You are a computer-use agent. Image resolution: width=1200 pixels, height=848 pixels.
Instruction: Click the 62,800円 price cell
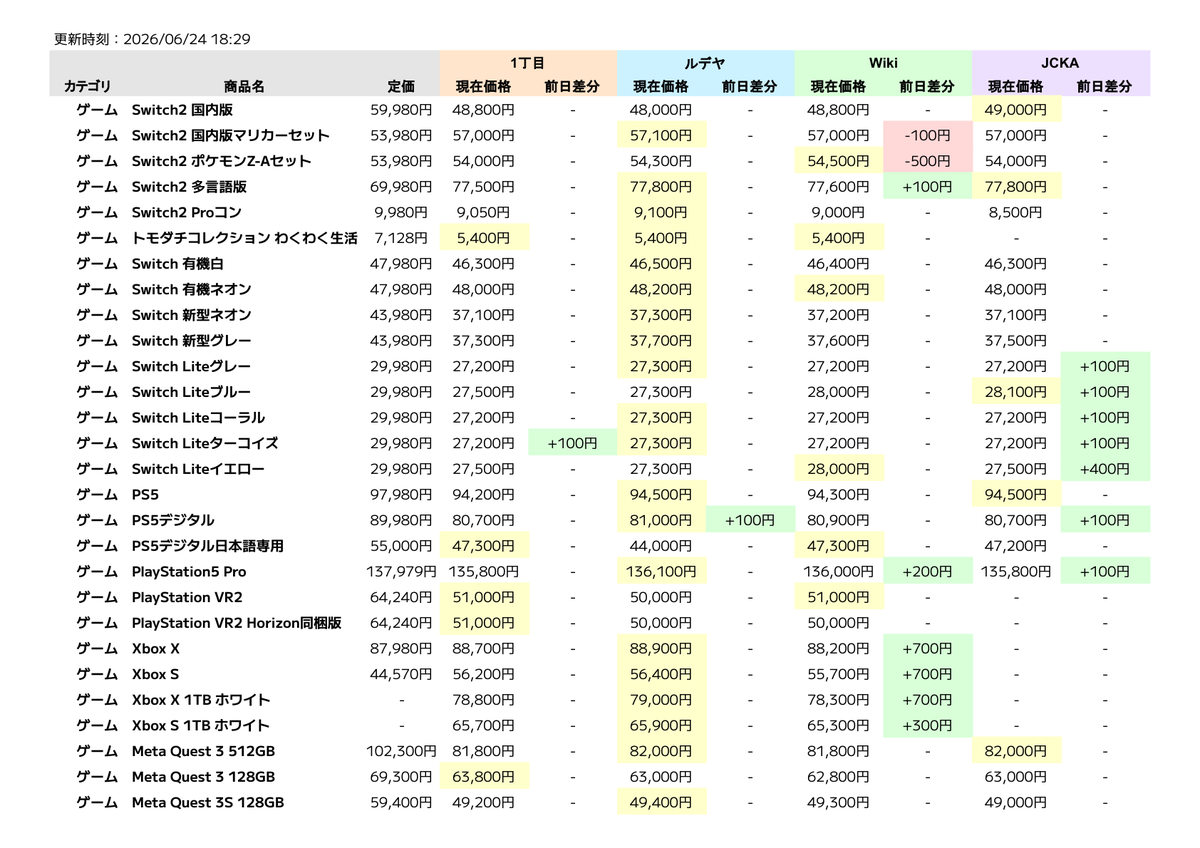pyautogui.click(x=839, y=777)
